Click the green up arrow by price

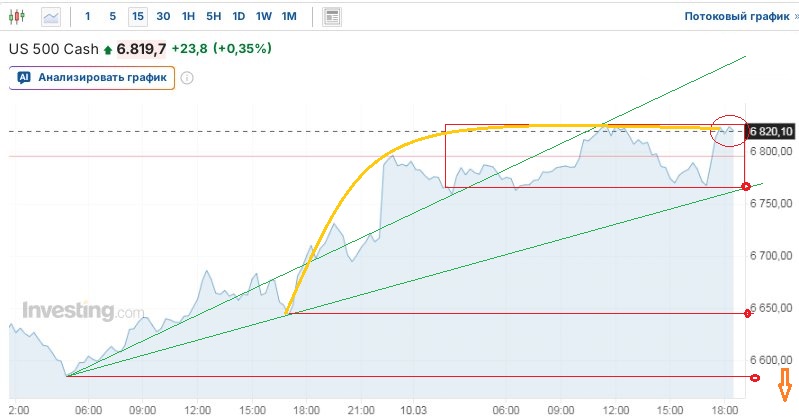[x=108, y=48]
